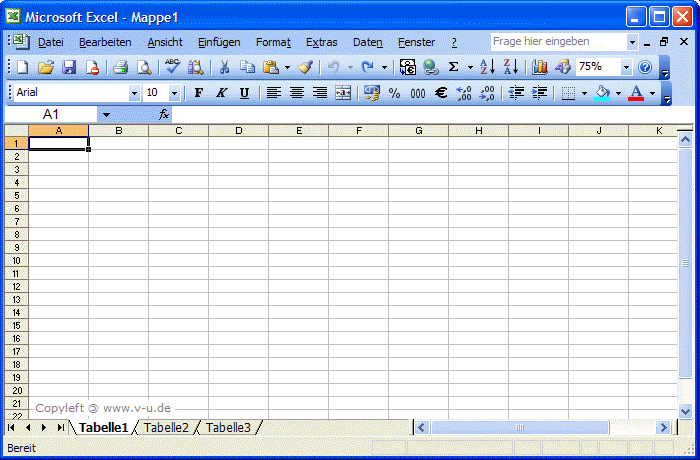Open the Name Box dropdown arrow
Viewport: 700px width, 460px height.
tap(106, 115)
